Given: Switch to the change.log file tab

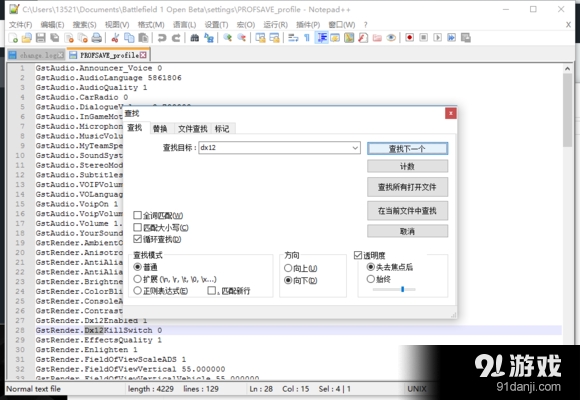Looking at the screenshot, I should coord(36,55).
